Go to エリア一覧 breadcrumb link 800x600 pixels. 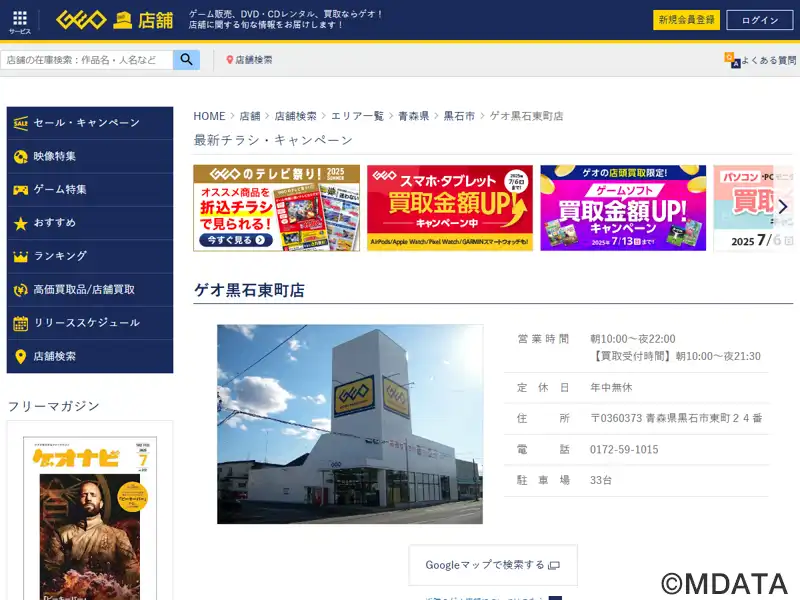357,116
